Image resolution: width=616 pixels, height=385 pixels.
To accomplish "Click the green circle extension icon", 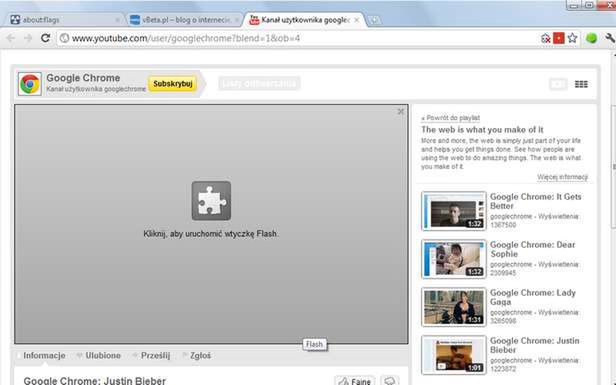I will [x=591, y=38].
